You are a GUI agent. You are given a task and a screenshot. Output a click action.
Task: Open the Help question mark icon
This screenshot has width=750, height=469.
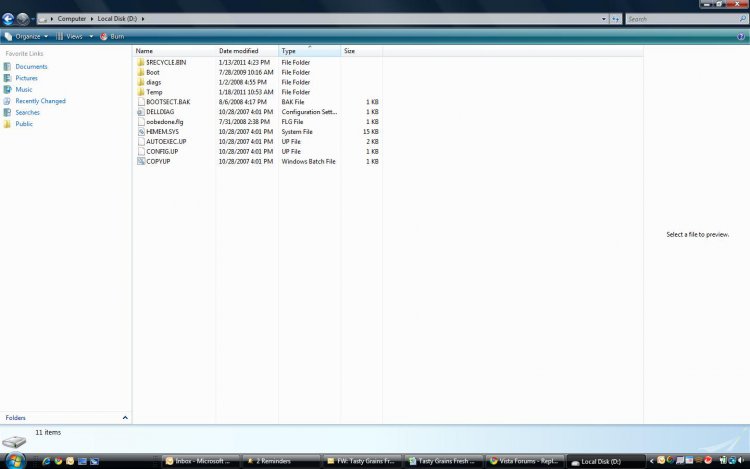tap(743, 36)
